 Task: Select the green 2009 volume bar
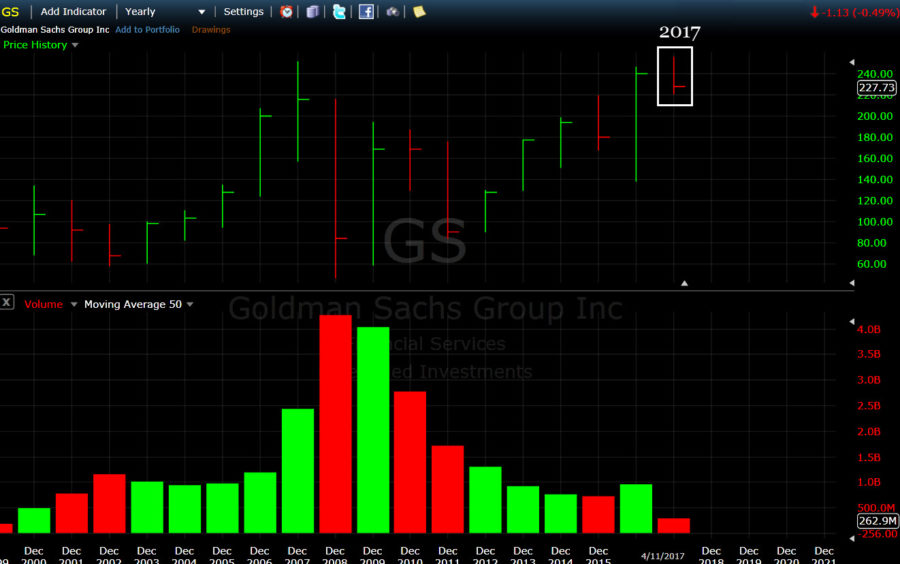click(x=373, y=430)
